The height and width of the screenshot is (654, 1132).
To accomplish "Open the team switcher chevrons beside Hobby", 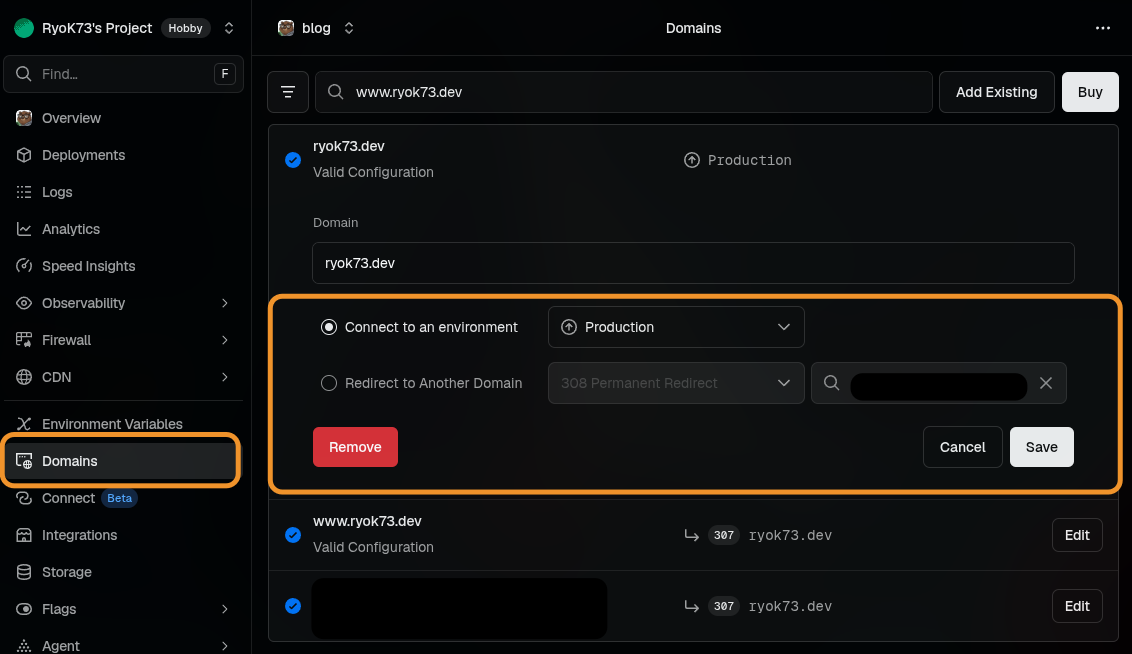I will 229,28.
